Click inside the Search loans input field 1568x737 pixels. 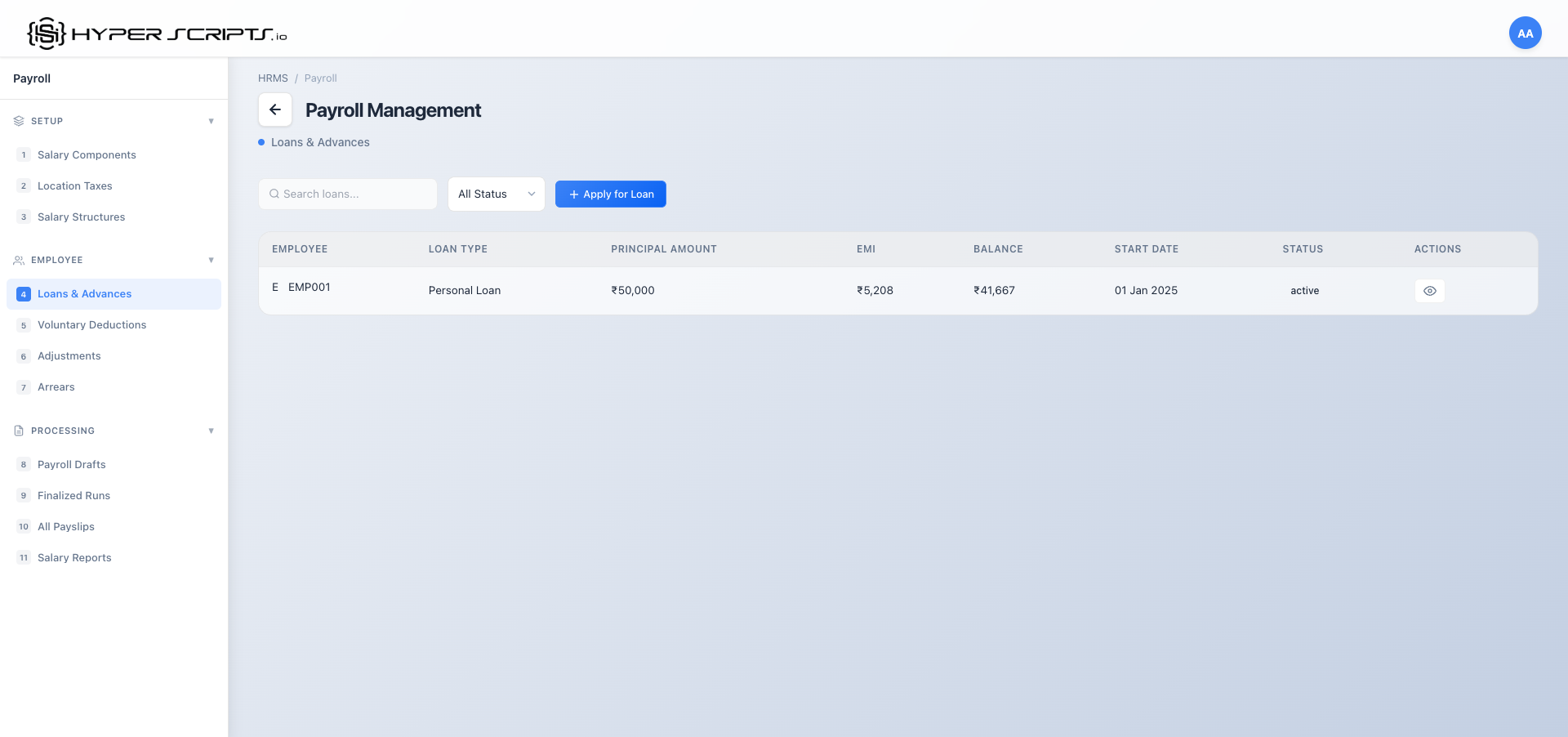click(351, 194)
